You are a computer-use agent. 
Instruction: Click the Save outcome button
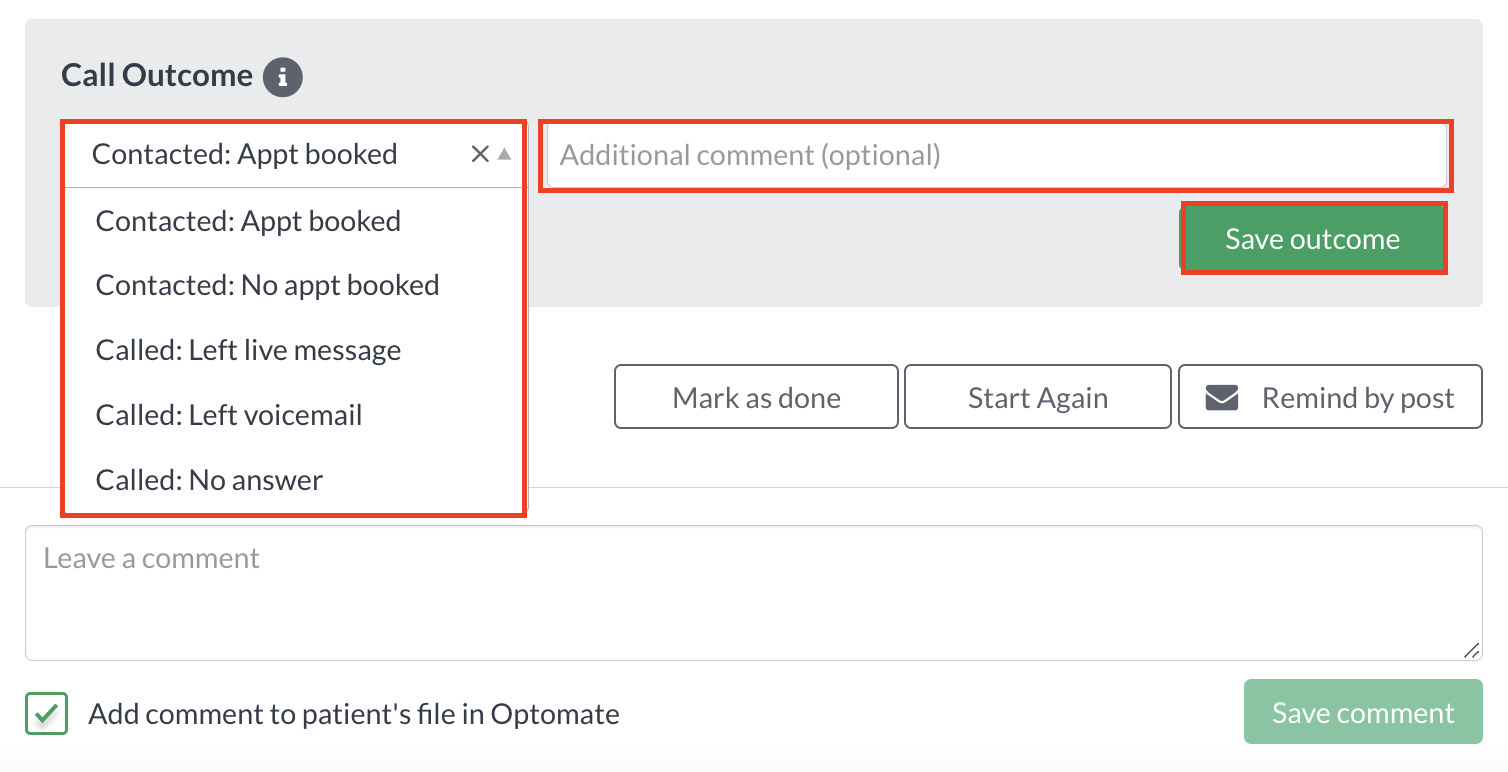point(1313,239)
